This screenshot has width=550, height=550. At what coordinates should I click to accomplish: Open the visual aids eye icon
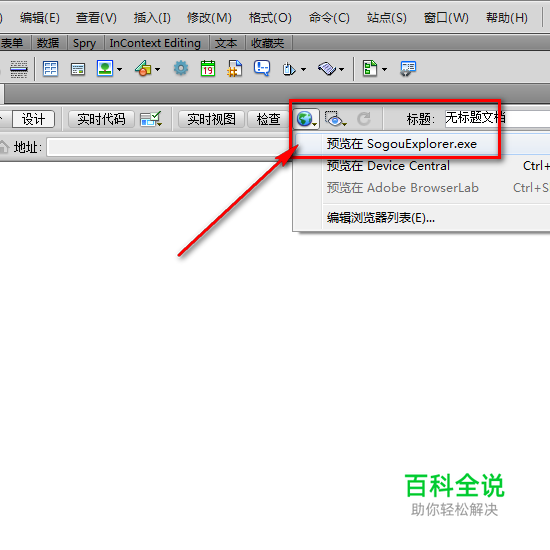(x=335, y=119)
